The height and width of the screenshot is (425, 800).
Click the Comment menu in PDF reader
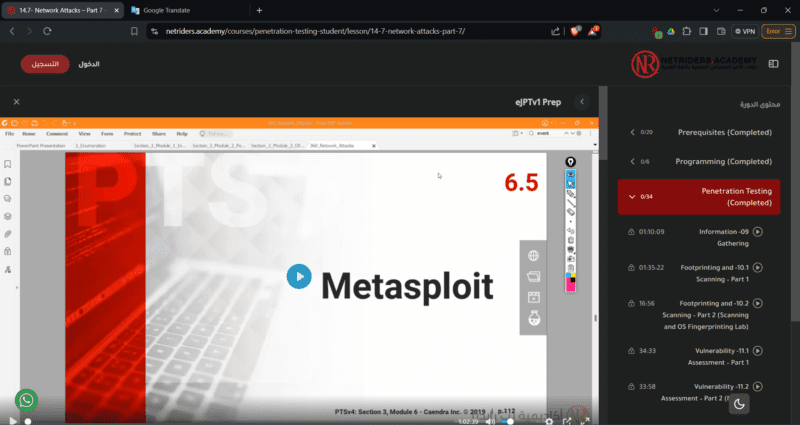point(57,134)
